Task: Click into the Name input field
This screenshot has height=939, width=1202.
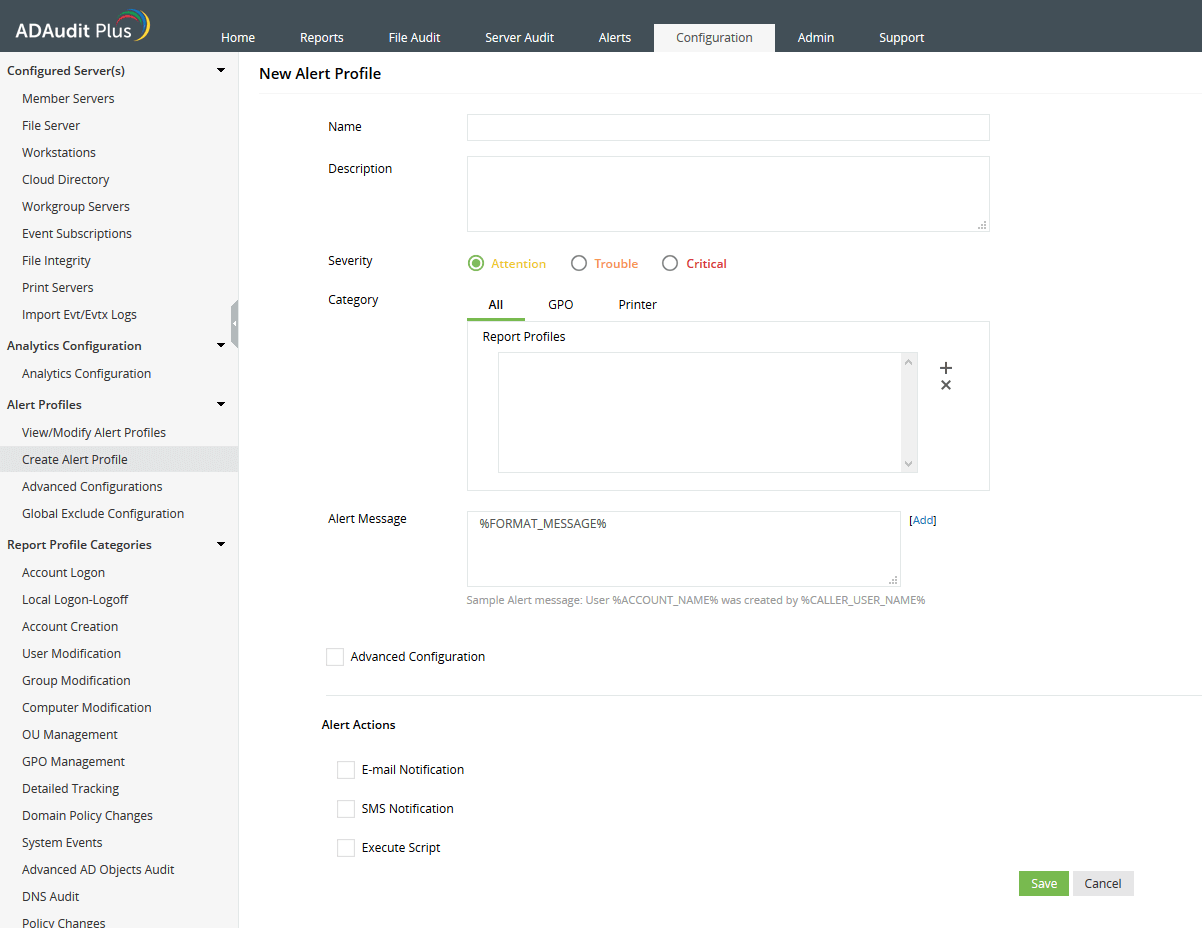Action: [x=728, y=128]
